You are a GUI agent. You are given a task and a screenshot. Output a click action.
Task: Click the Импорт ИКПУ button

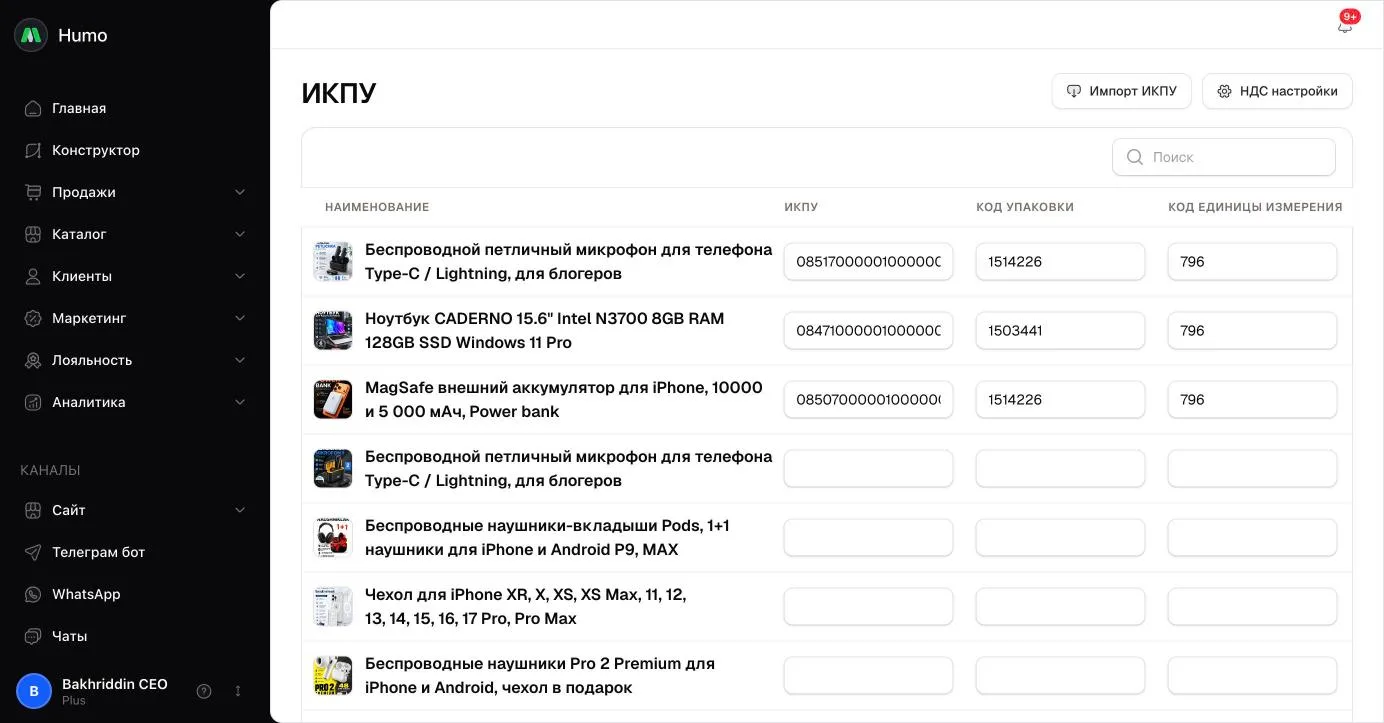pos(1121,91)
